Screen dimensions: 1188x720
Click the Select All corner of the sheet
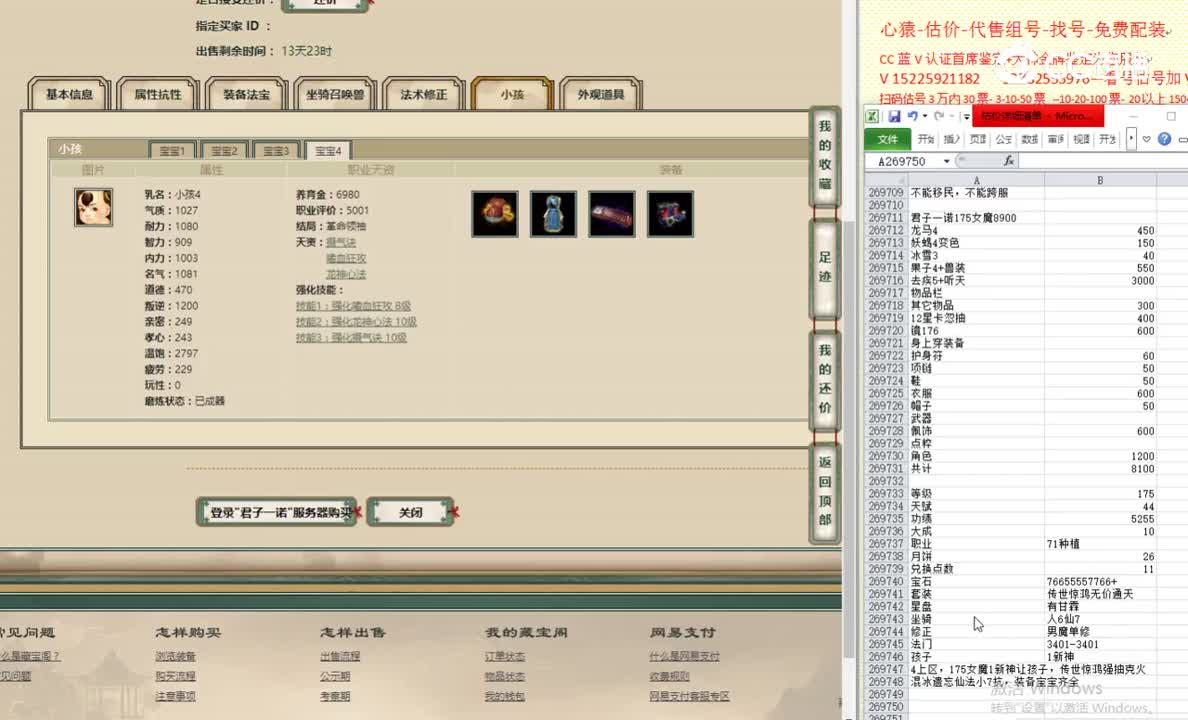pos(886,180)
